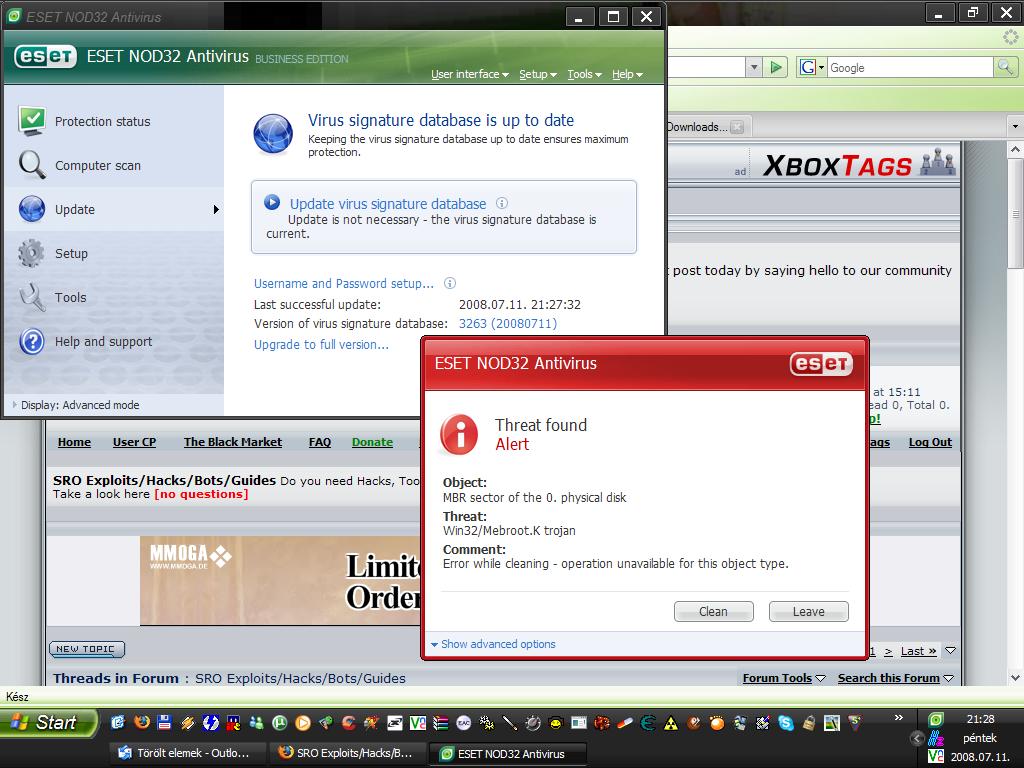Expand hidden system tray icons arrow
1024x768 pixels.
point(917,739)
